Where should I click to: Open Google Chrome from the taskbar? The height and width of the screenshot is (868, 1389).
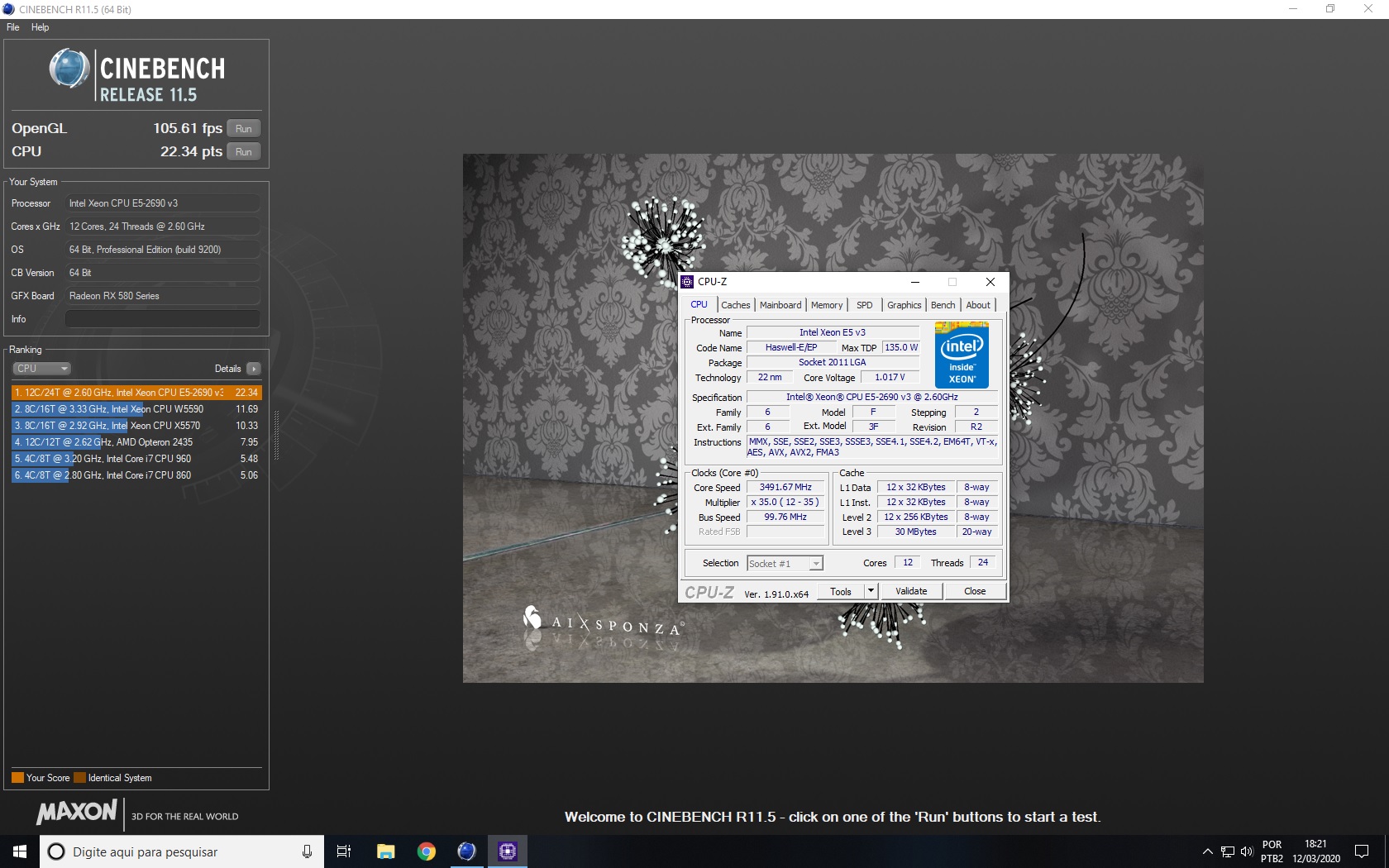coord(426,851)
